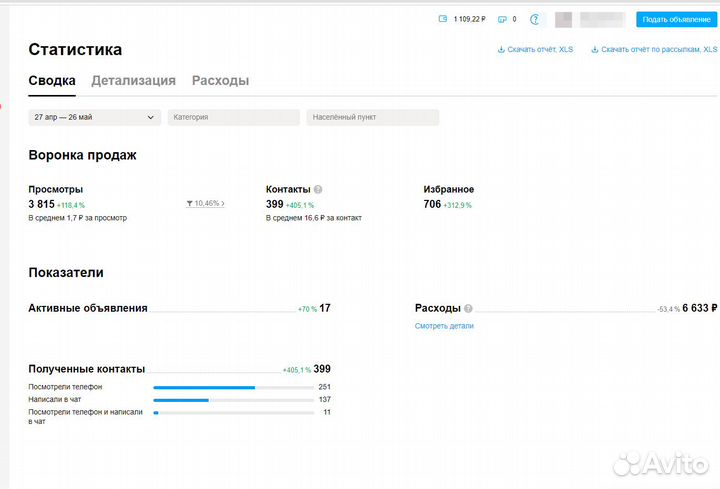Switch to the Расходы tab
720x489 pixels.
[x=220, y=81]
